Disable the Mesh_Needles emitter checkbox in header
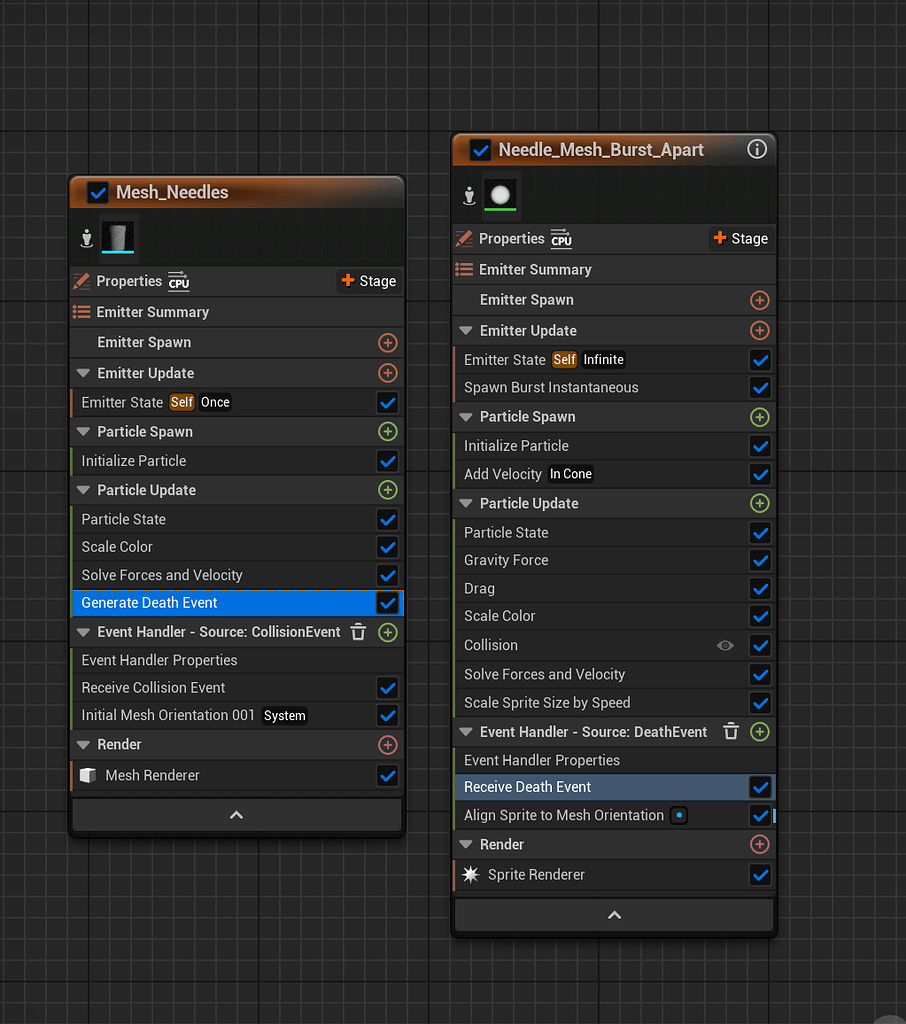The width and height of the screenshot is (906, 1024). pos(98,192)
